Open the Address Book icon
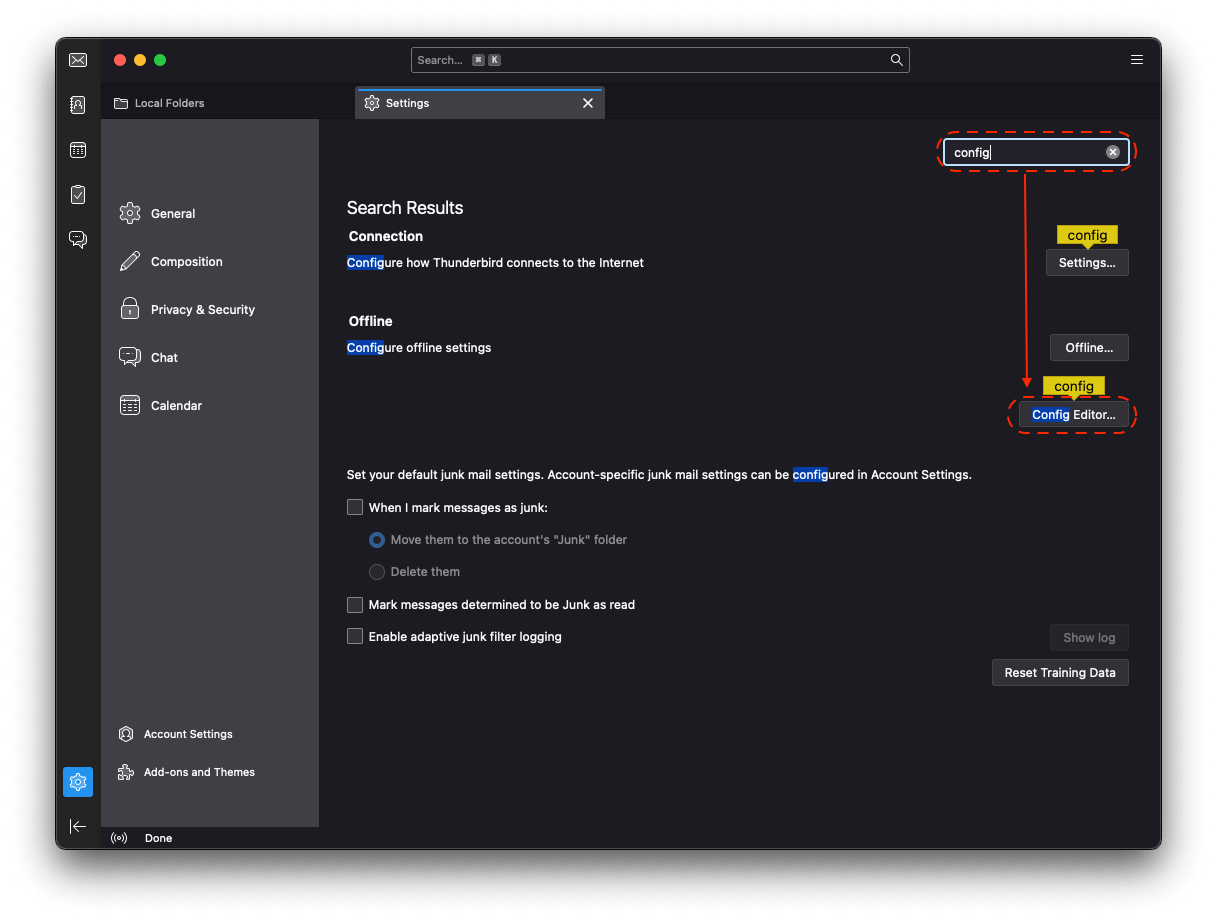 click(78, 105)
